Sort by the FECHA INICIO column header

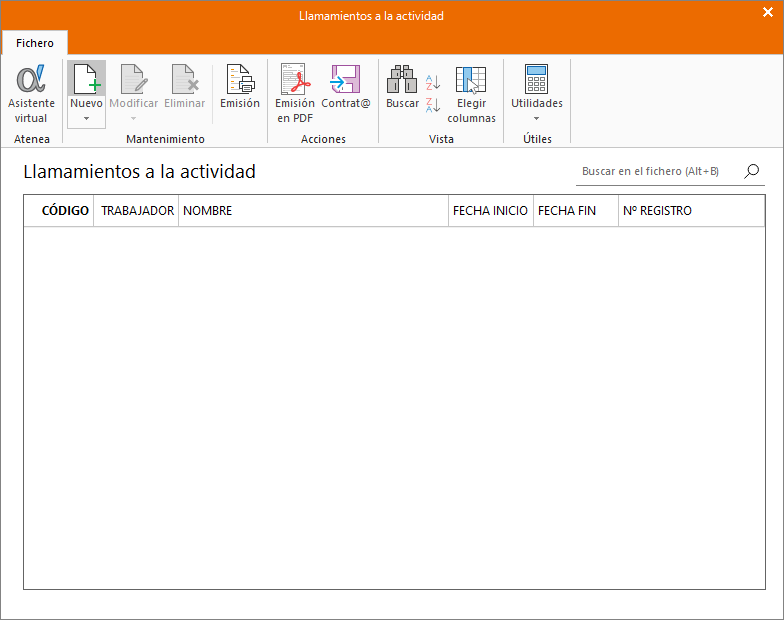(490, 211)
